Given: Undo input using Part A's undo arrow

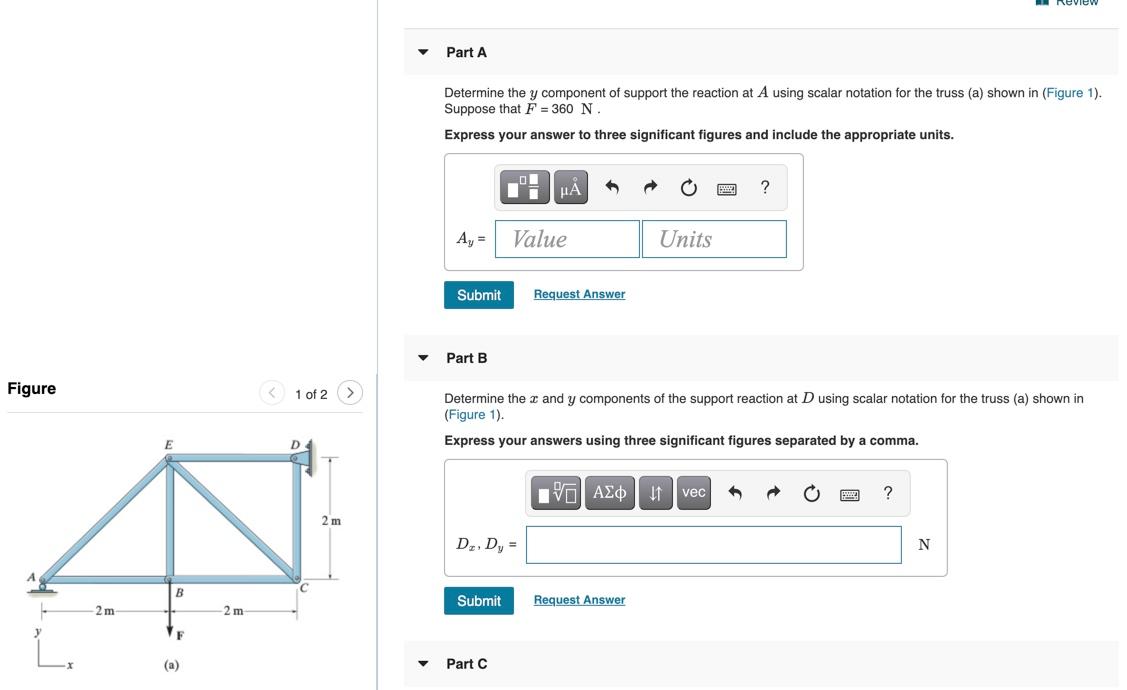Looking at the screenshot, I should [x=609, y=186].
